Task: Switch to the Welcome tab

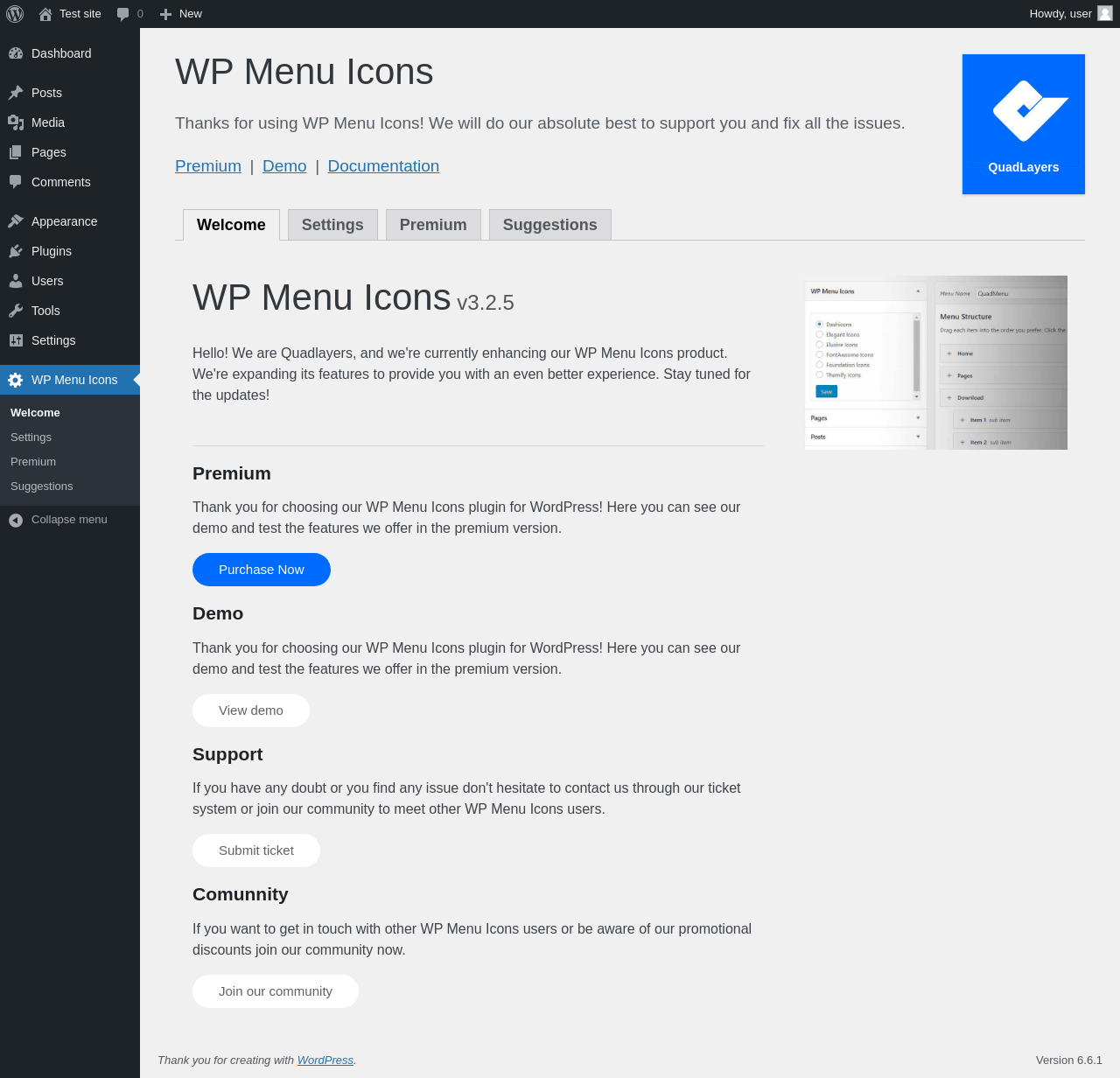Action: [x=231, y=225]
